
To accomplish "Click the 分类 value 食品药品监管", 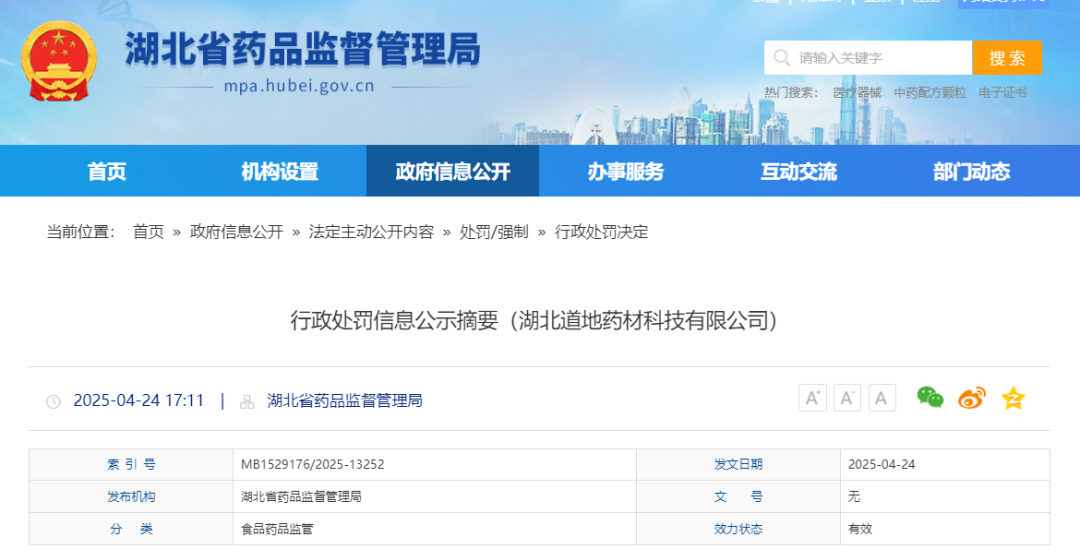I will click(x=277, y=529).
